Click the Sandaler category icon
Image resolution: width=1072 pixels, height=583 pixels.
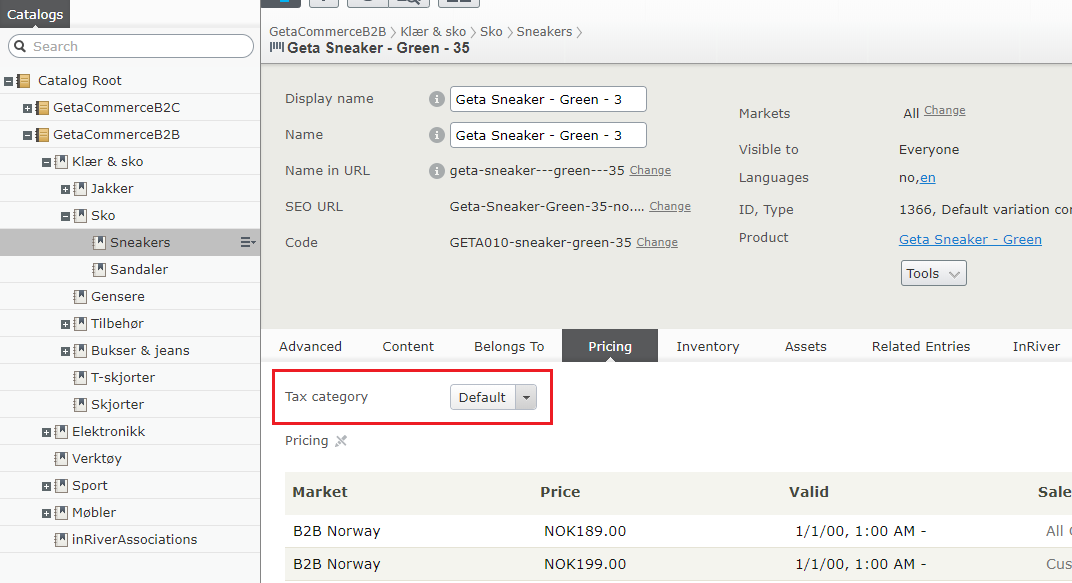click(x=99, y=270)
